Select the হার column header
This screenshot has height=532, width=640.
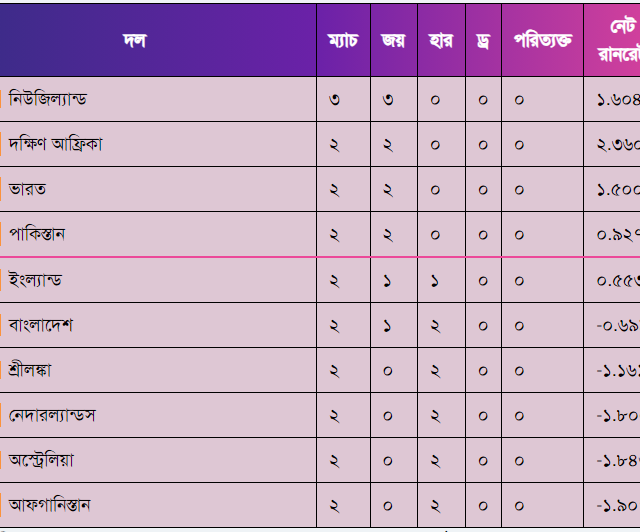[x=440, y=41]
